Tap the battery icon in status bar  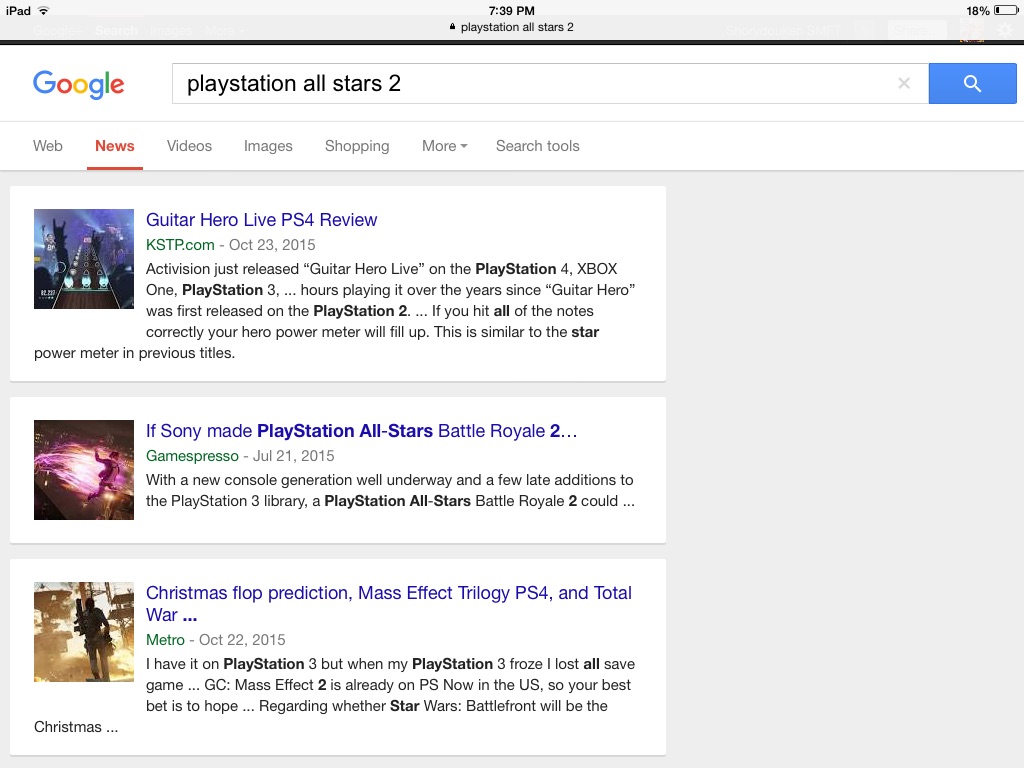[x=1005, y=11]
